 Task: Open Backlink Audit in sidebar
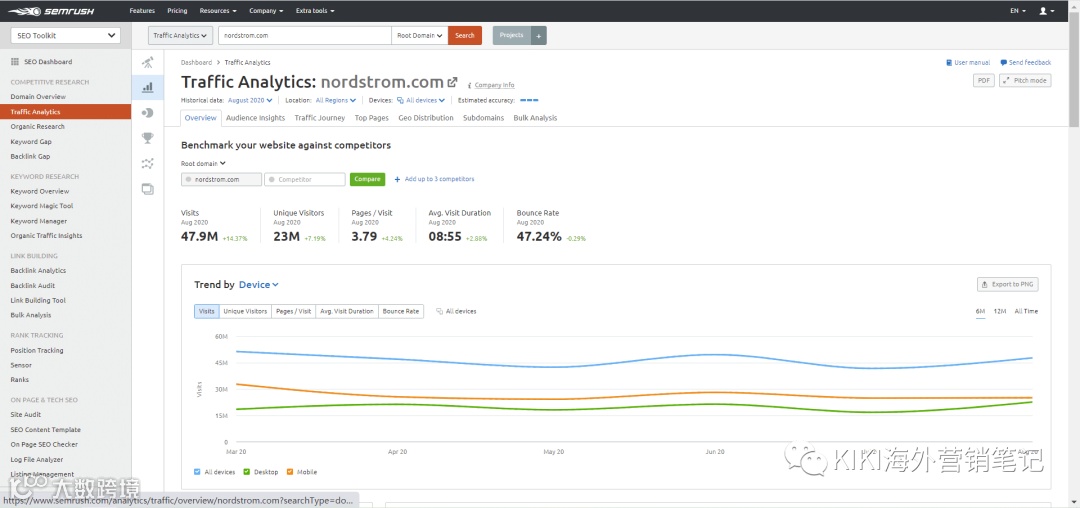(32, 286)
